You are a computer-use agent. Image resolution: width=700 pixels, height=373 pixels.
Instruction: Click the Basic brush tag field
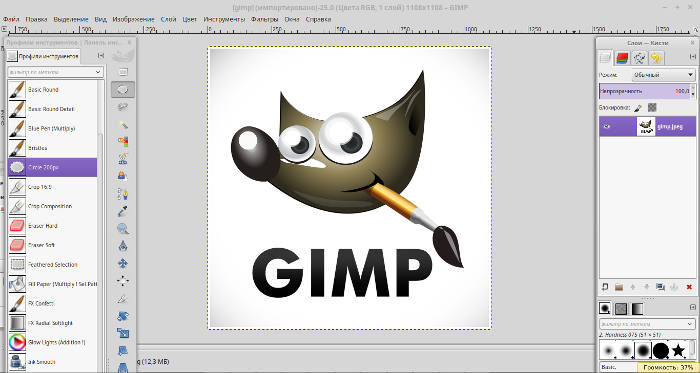[x=618, y=367]
